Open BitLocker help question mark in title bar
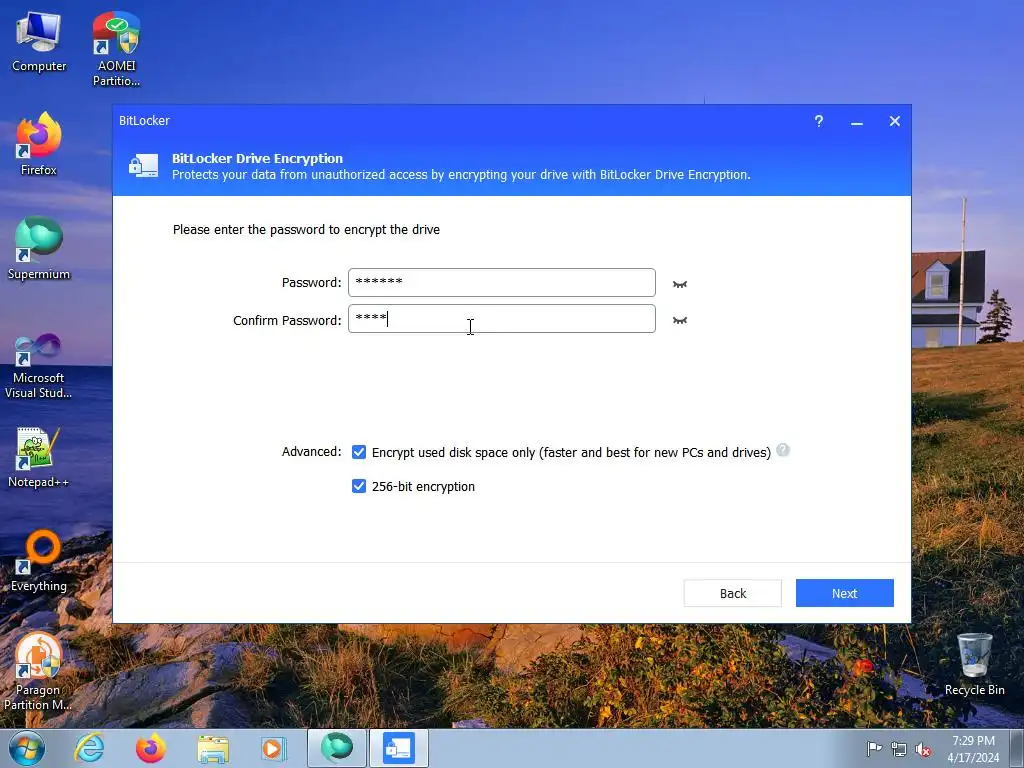This screenshot has height=768, width=1024. click(818, 121)
